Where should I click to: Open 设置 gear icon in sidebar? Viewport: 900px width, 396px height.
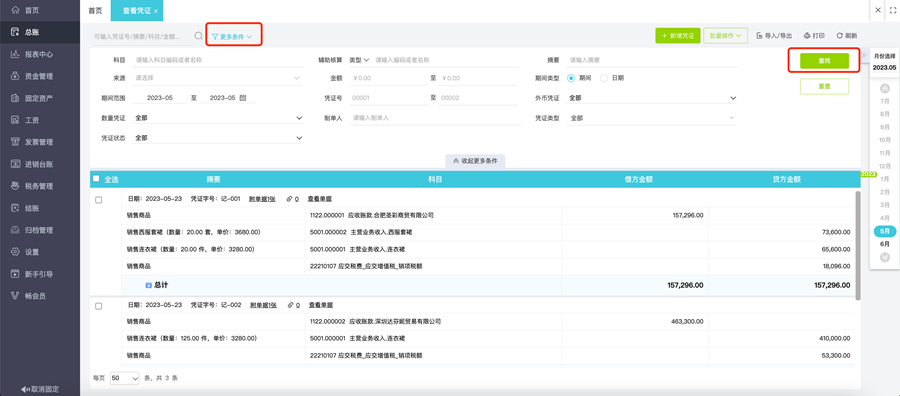tap(15, 252)
